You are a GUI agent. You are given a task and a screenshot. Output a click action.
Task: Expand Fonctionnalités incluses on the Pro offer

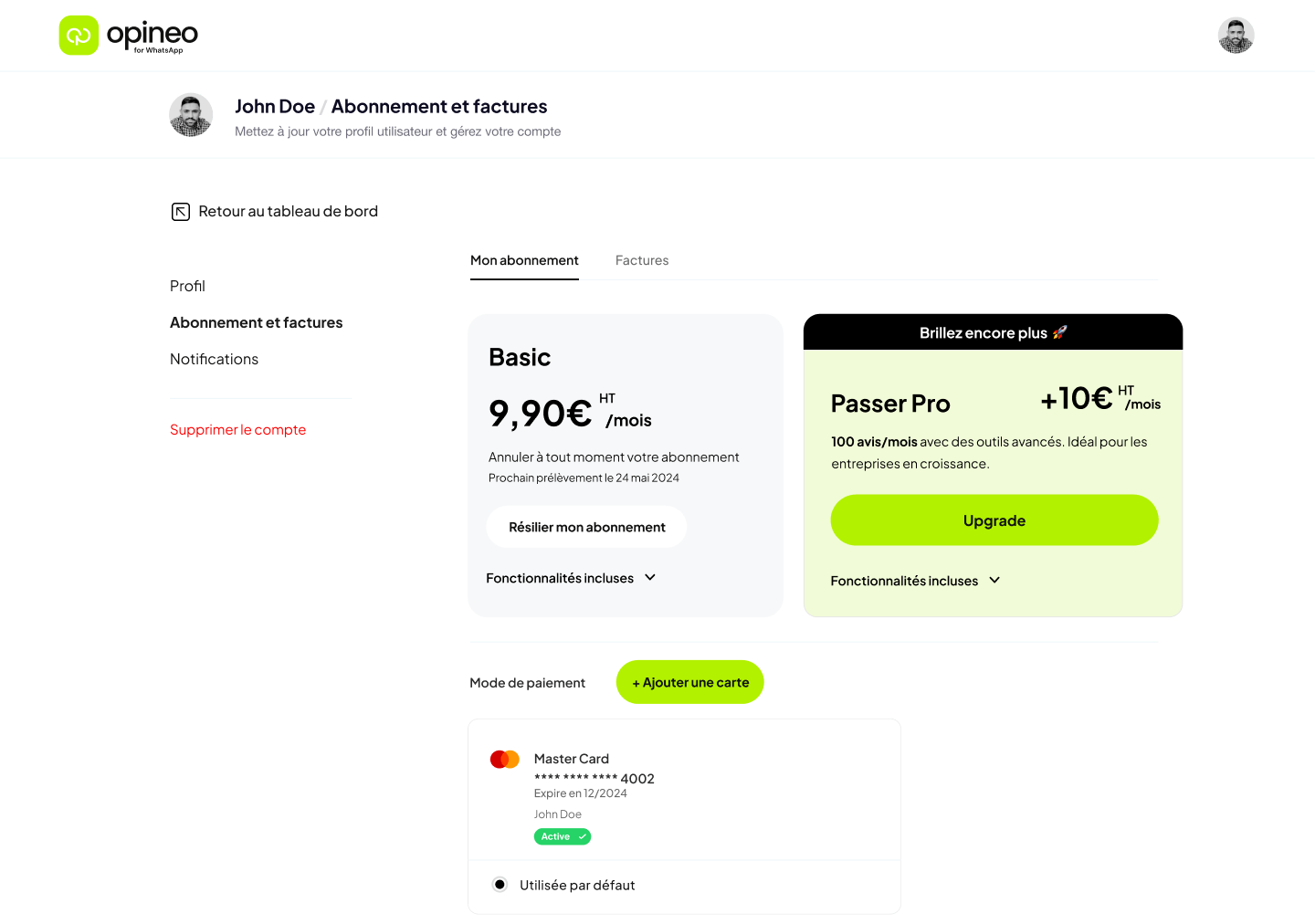(x=915, y=580)
